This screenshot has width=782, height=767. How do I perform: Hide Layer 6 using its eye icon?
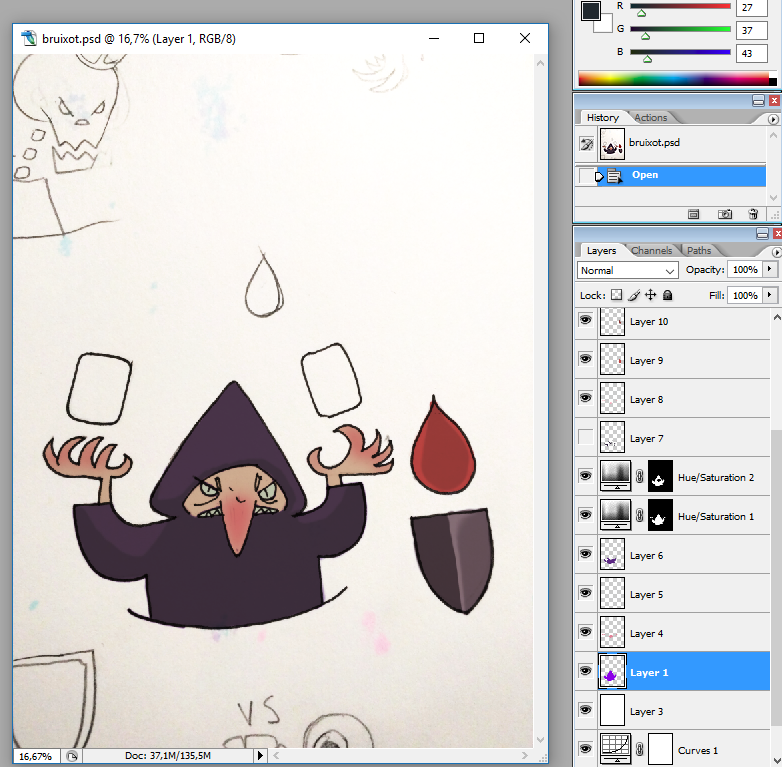pyautogui.click(x=586, y=554)
